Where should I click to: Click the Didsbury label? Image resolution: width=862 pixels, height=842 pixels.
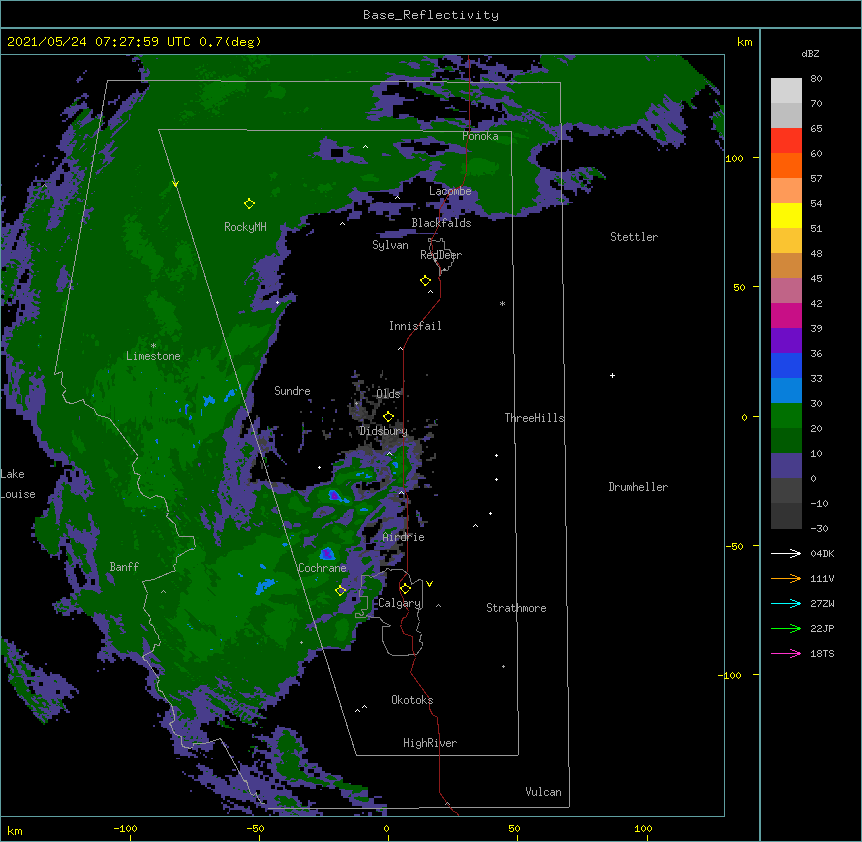[383, 431]
